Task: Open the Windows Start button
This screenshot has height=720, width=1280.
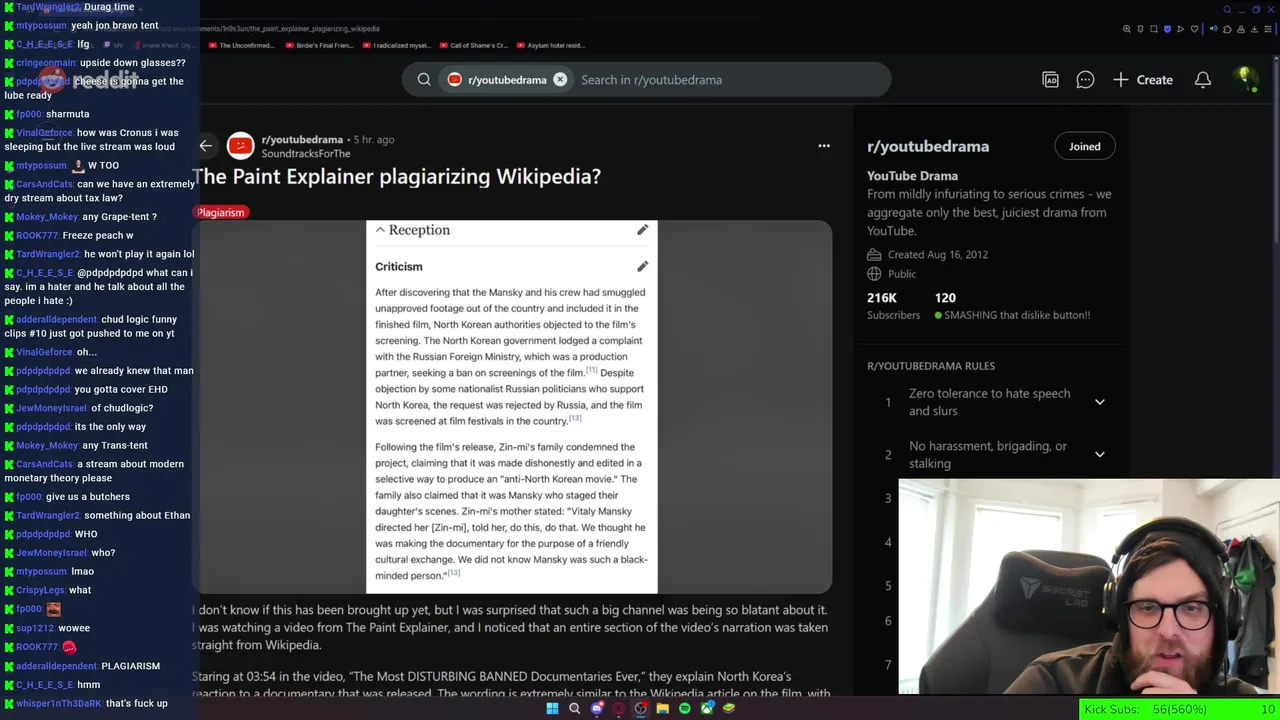Action: pyautogui.click(x=552, y=709)
